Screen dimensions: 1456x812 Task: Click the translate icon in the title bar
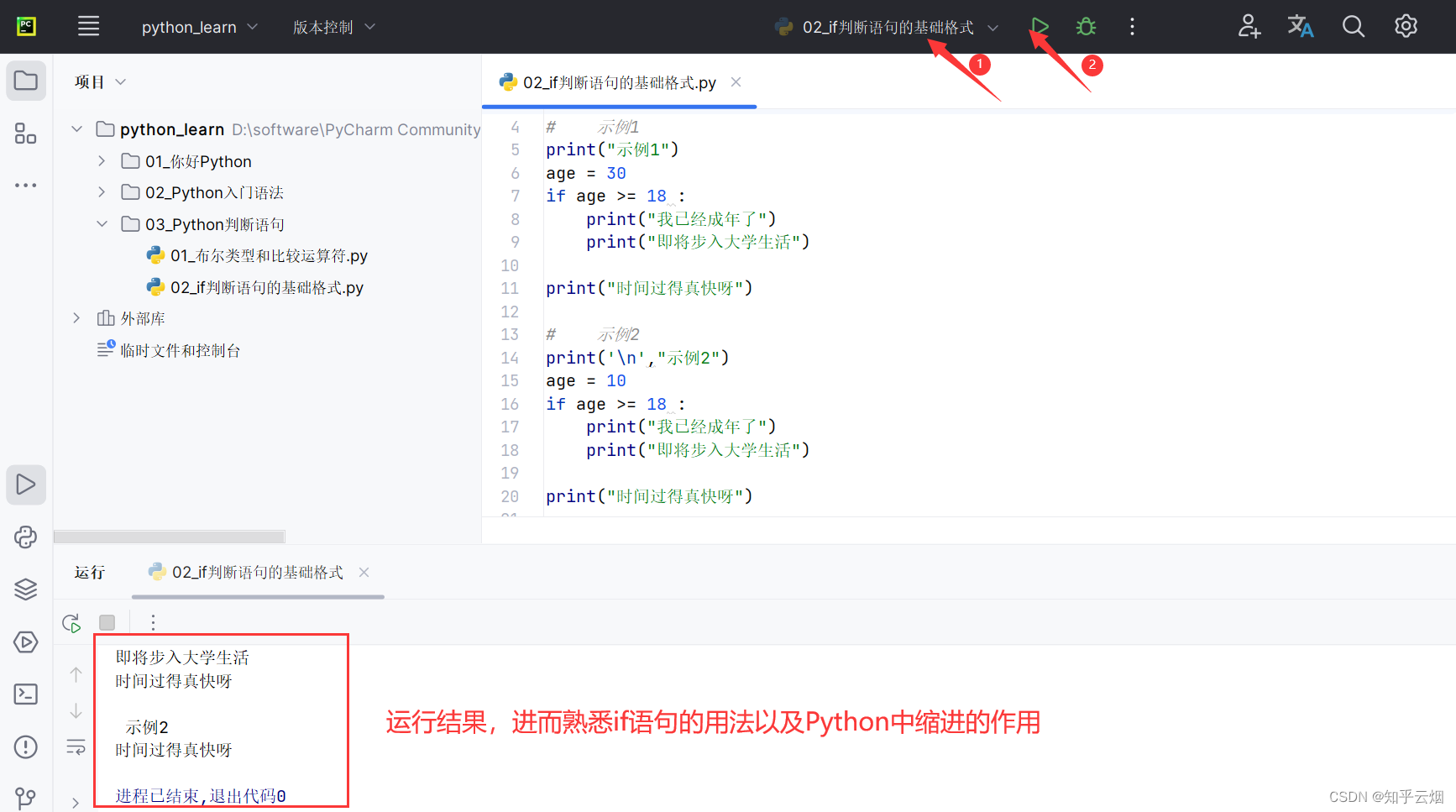point(1301,27)
